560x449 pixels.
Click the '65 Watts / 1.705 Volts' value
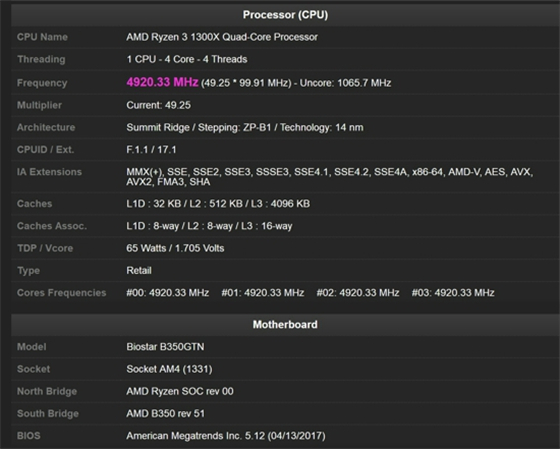175,248
